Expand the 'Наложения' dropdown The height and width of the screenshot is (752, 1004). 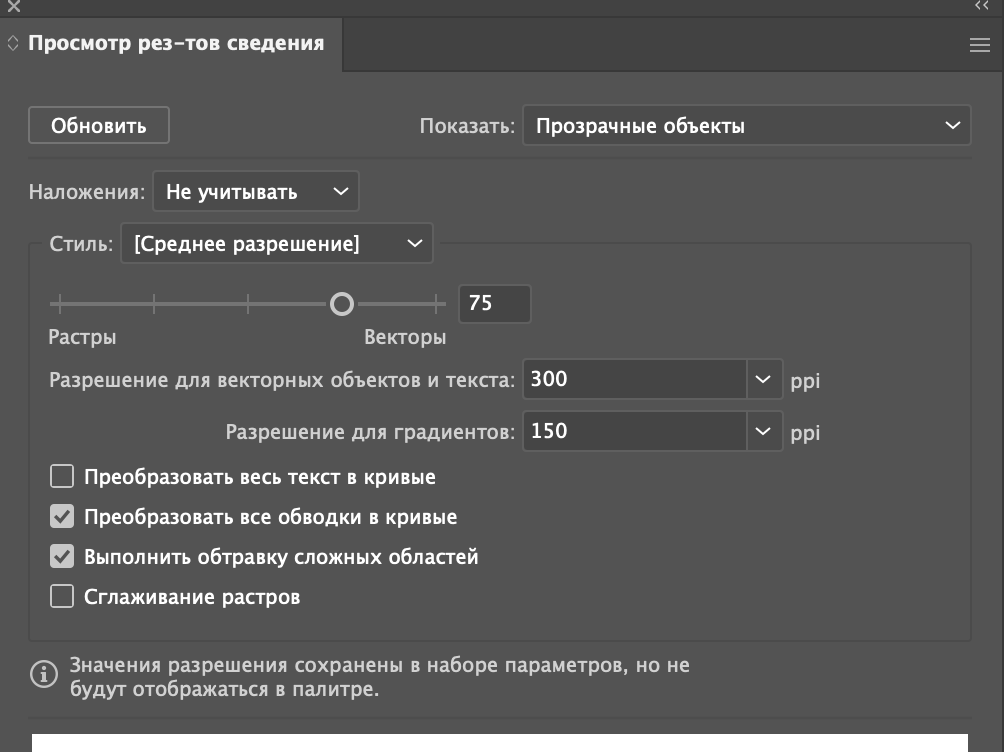click(x=255, y=192)
